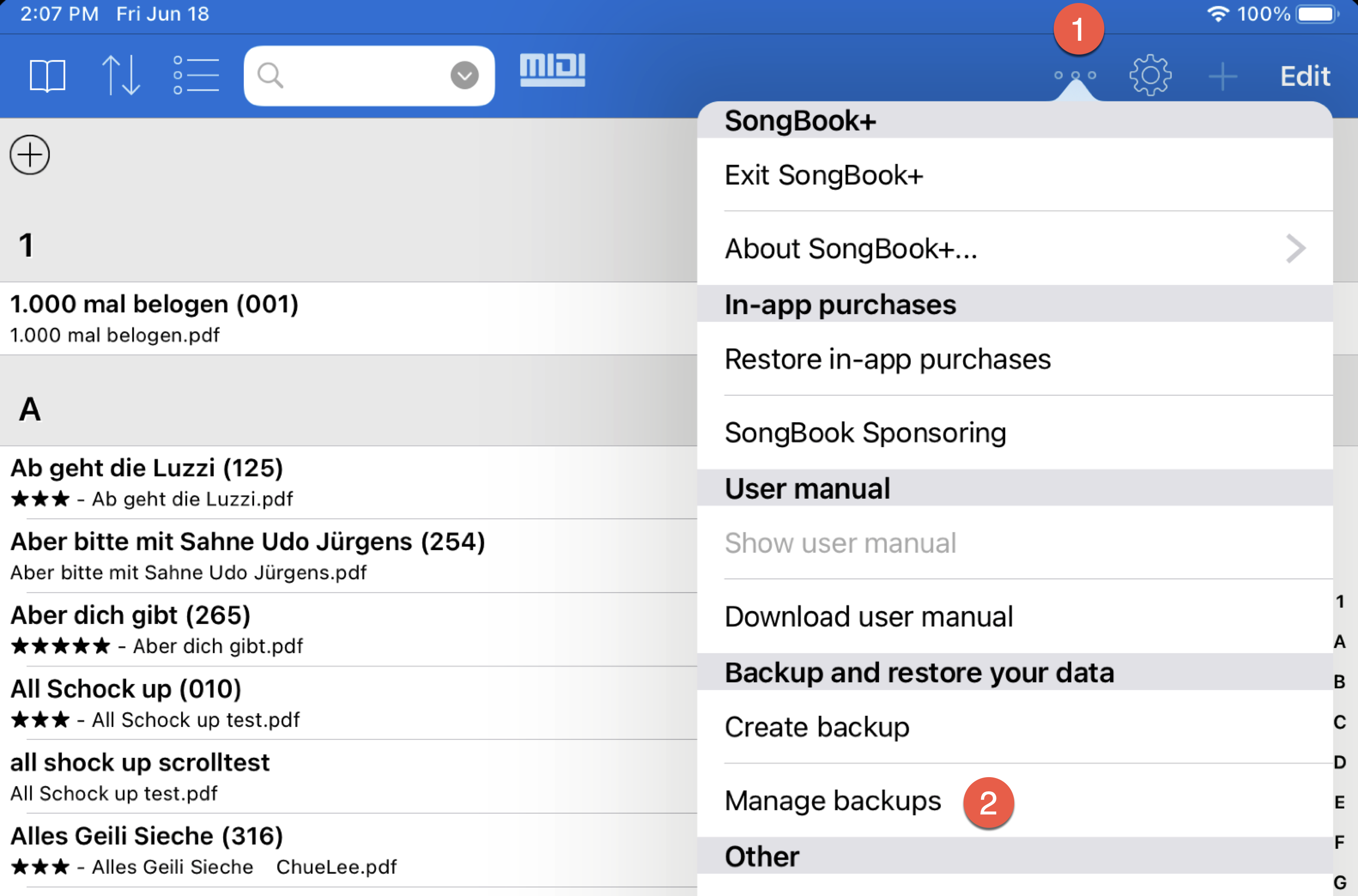This screenshot has height=896, width=1358.
Task: Open the list view options icon
Action: point(196,76)
